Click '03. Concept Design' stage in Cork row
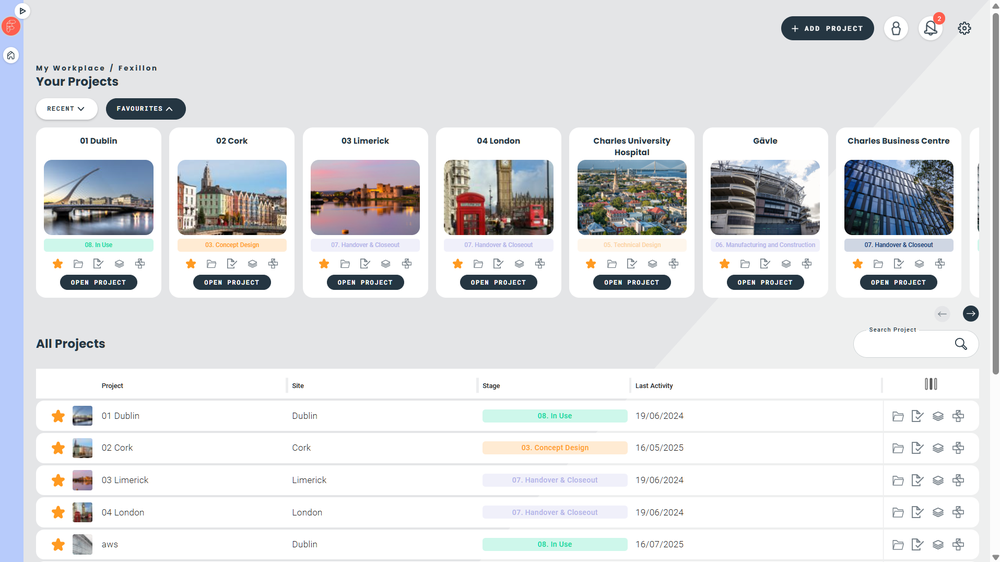 coord(555,448)
